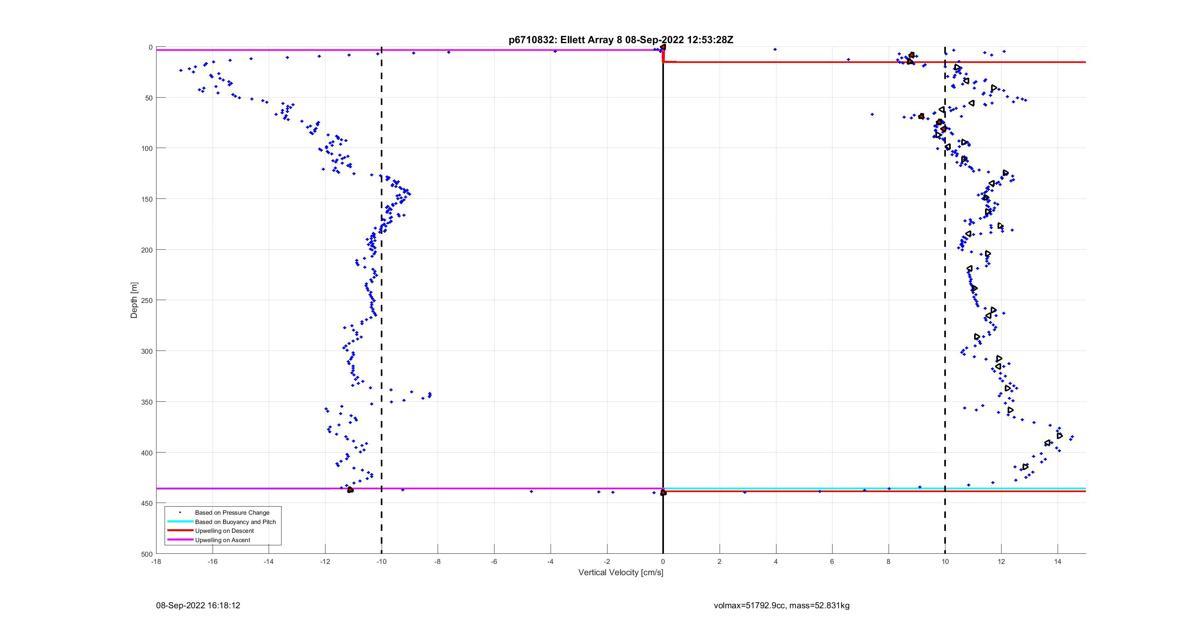Click depth axis tick label "250"
The width and height of the screenshot is (1200, 622).
[x=146, y=300]
